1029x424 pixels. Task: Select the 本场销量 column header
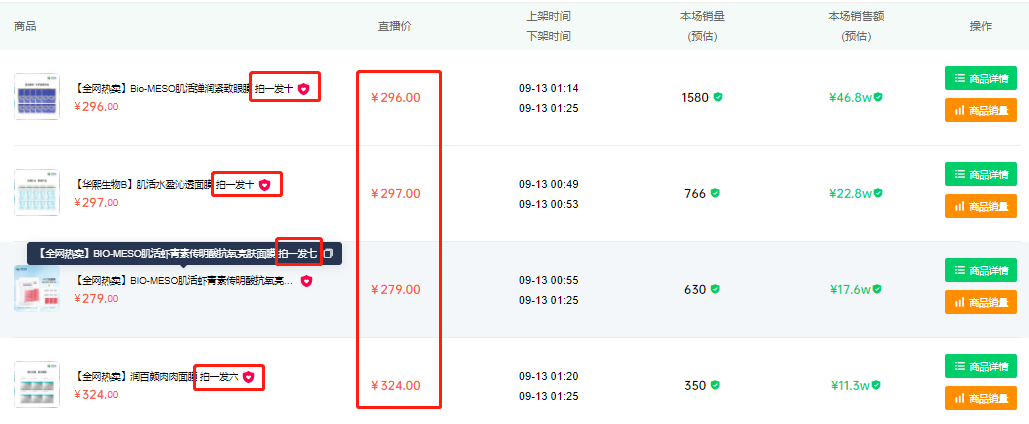pyautogui.click(x=702, y=16)
